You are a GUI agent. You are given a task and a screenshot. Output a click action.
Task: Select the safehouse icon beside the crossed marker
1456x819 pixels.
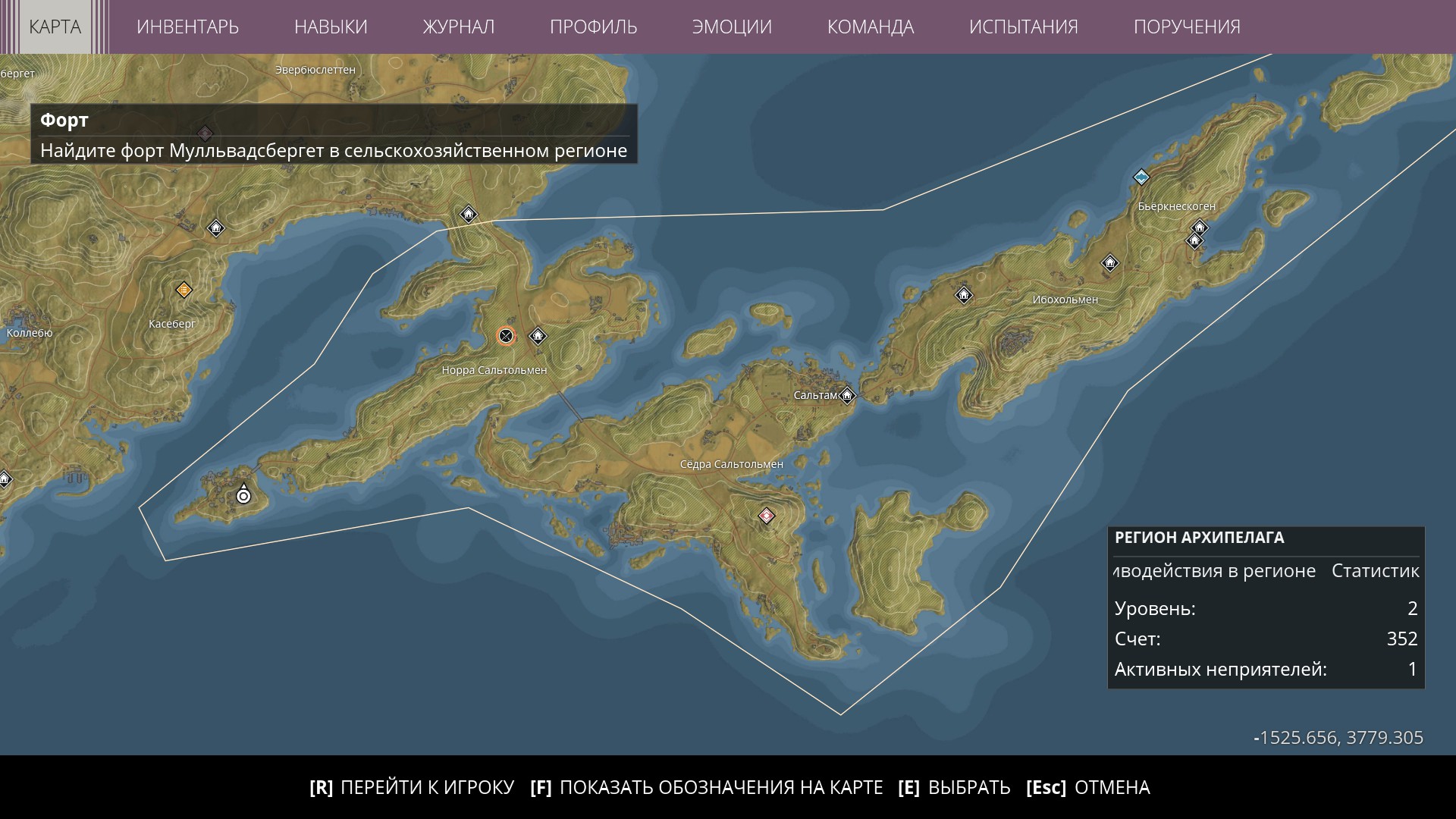pyautogui.click(x=538, y=335)
